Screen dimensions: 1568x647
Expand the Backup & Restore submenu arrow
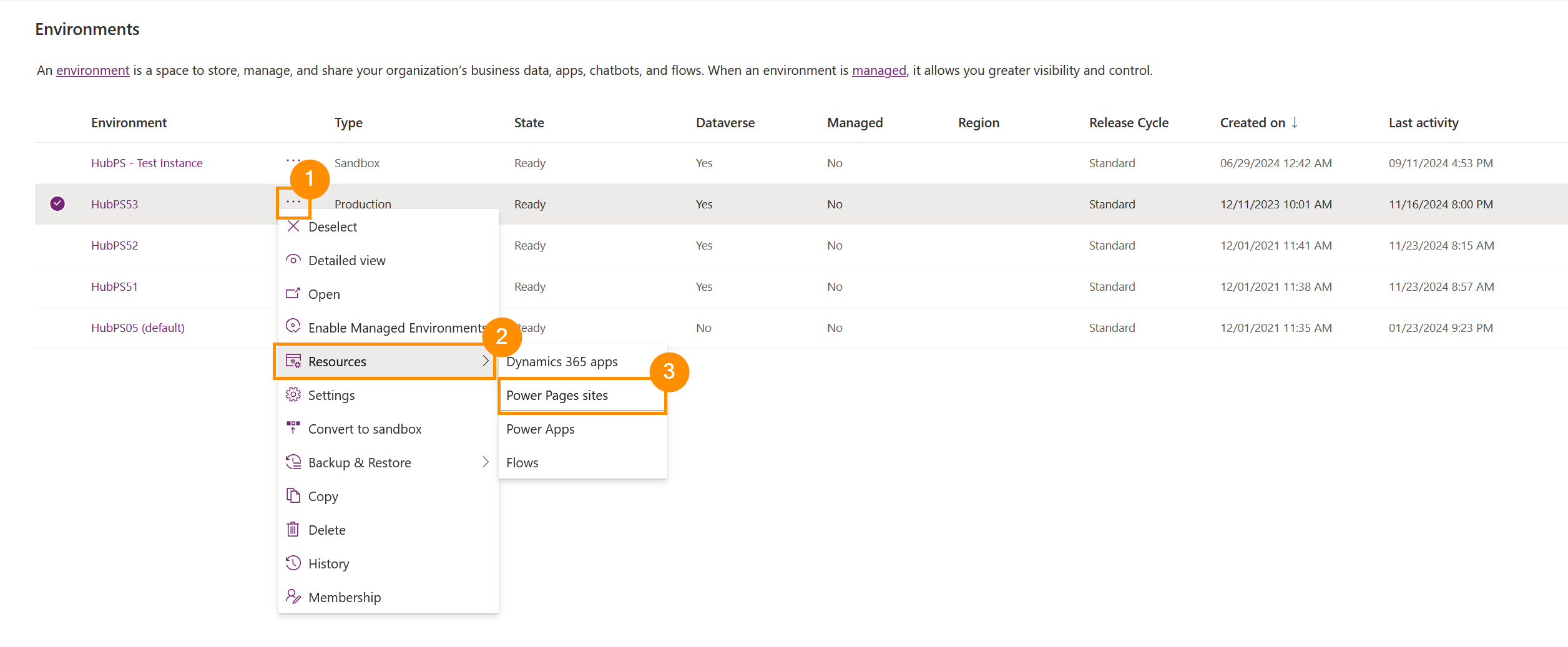[x=485, y=462]
